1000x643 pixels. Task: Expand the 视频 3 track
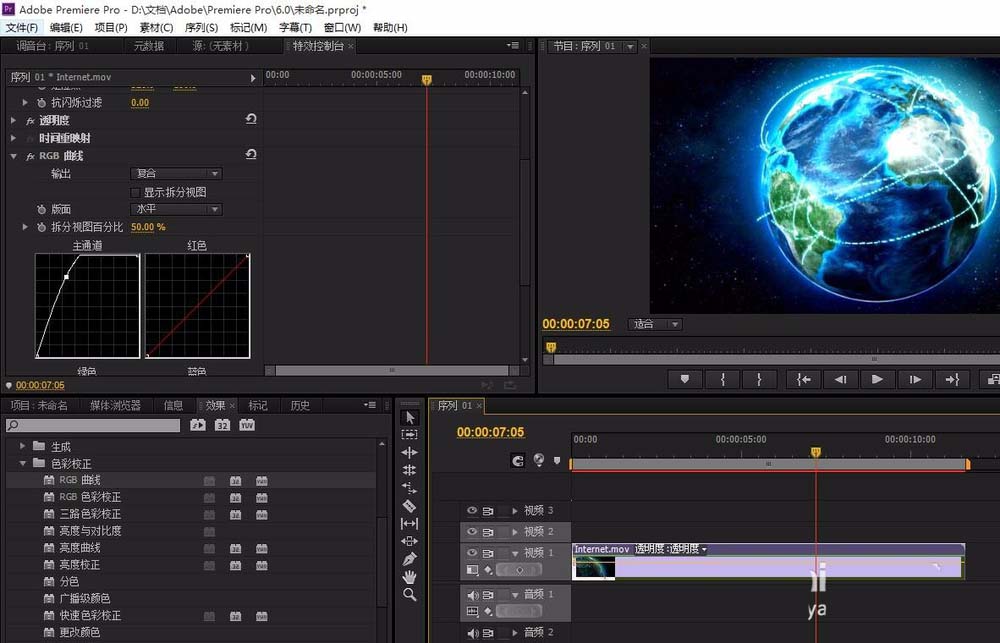click(x=515, y=510)
